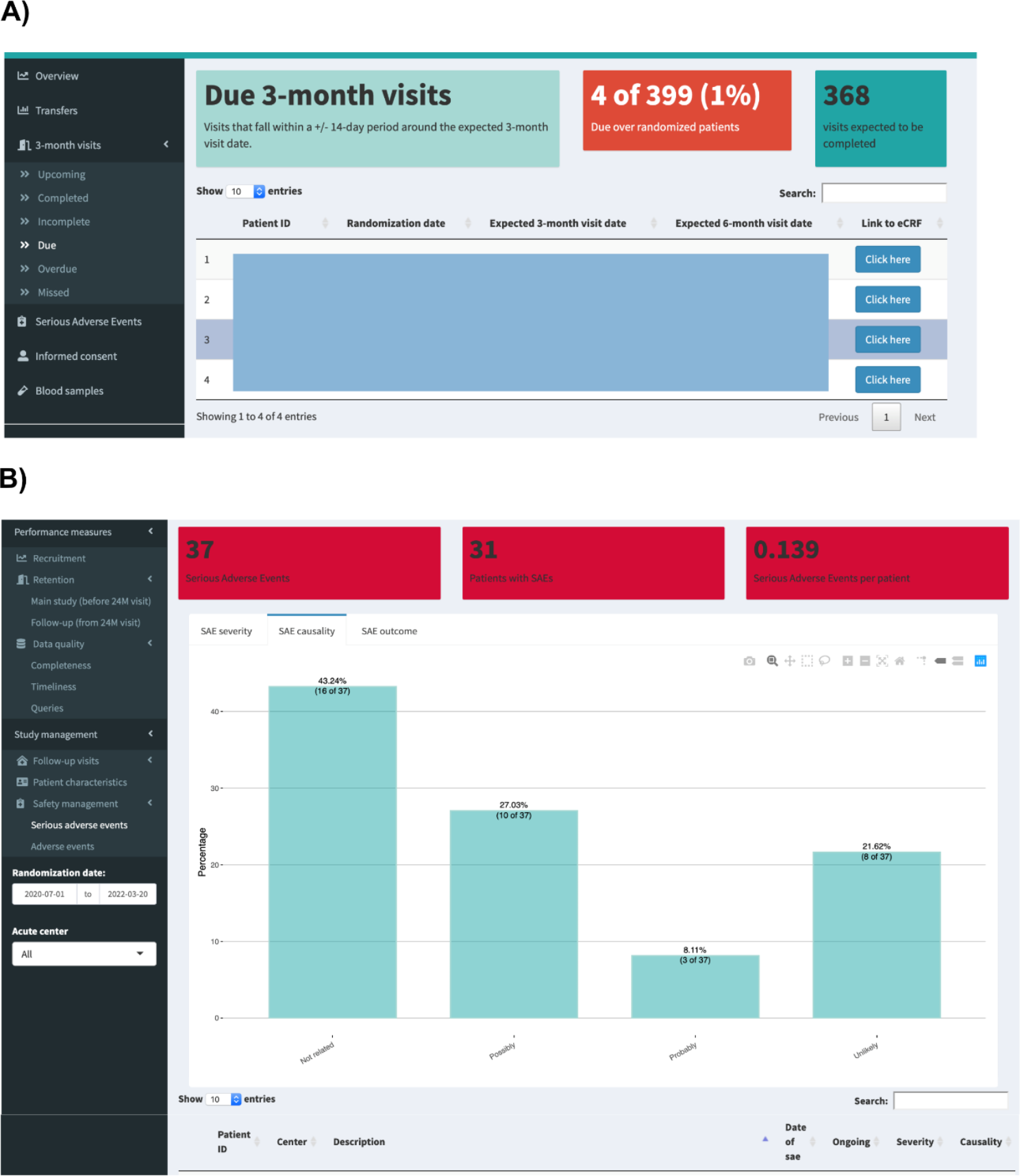This screenshot has height=1176, width=1020.
Task: Click randomization start date 2020-07-01 field
Action: pyautogui.click(x=45, y=894)
